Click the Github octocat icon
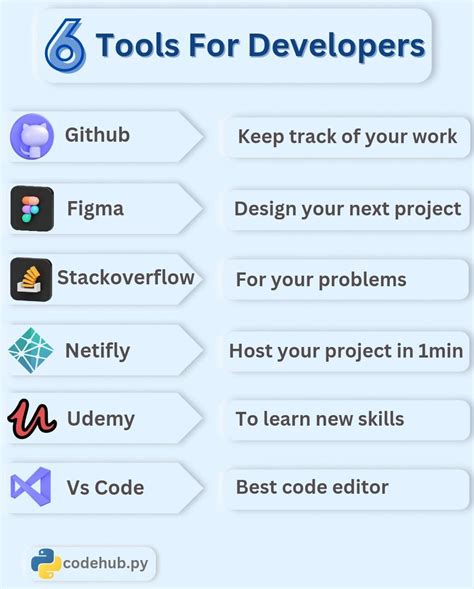 [x=32, y=136]
